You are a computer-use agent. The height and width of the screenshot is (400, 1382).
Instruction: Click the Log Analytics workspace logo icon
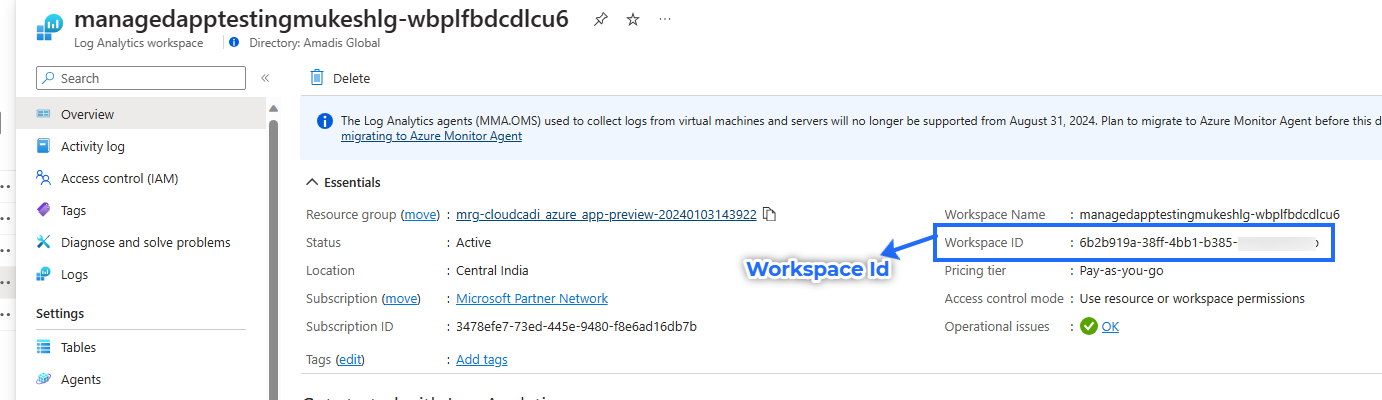pos(49,27)
